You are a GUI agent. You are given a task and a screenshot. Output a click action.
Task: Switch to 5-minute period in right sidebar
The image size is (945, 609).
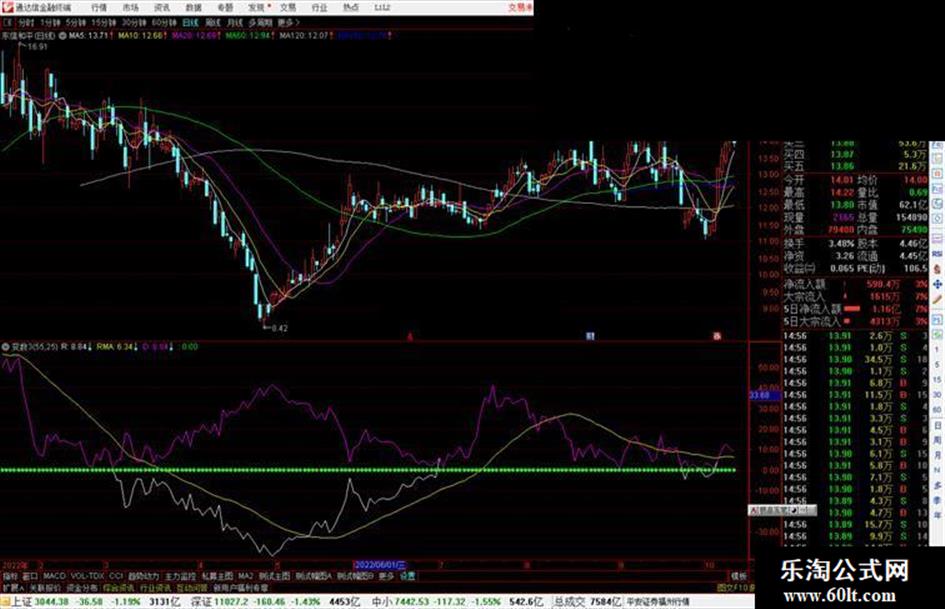pyautogui.click(x=937, y=364)
